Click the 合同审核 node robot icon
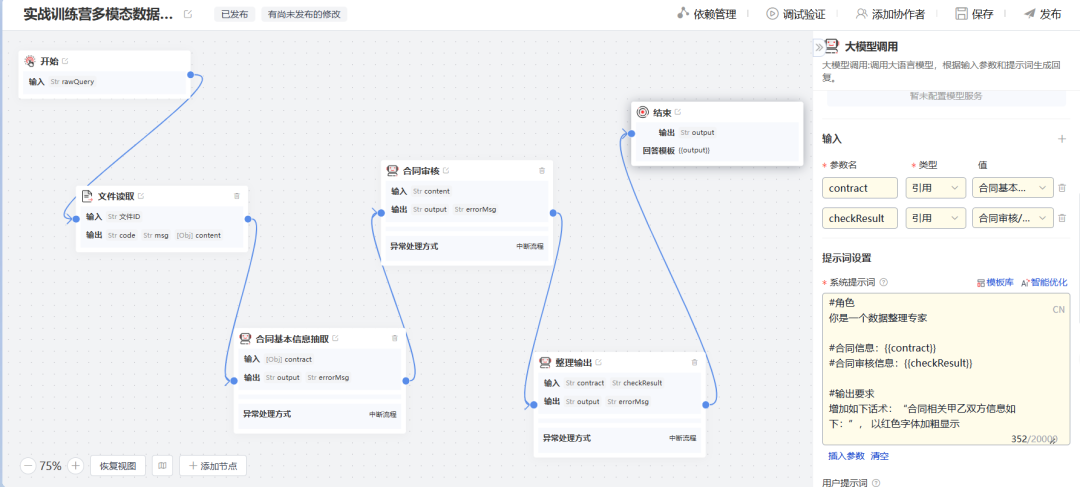The image size is (1080, 487). click(x=393, y=171)
